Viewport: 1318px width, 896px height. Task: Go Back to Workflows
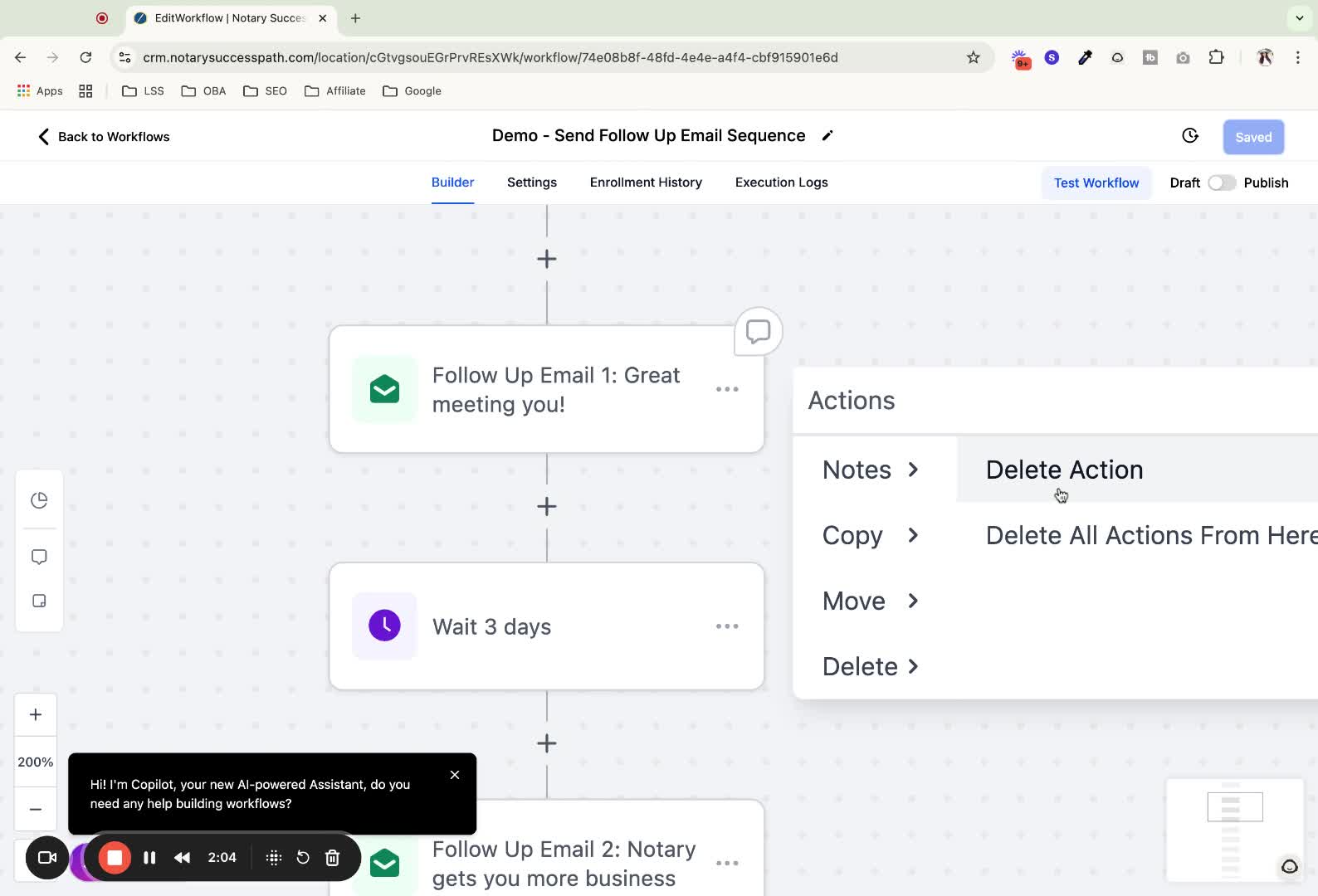[x=104, y=137]
